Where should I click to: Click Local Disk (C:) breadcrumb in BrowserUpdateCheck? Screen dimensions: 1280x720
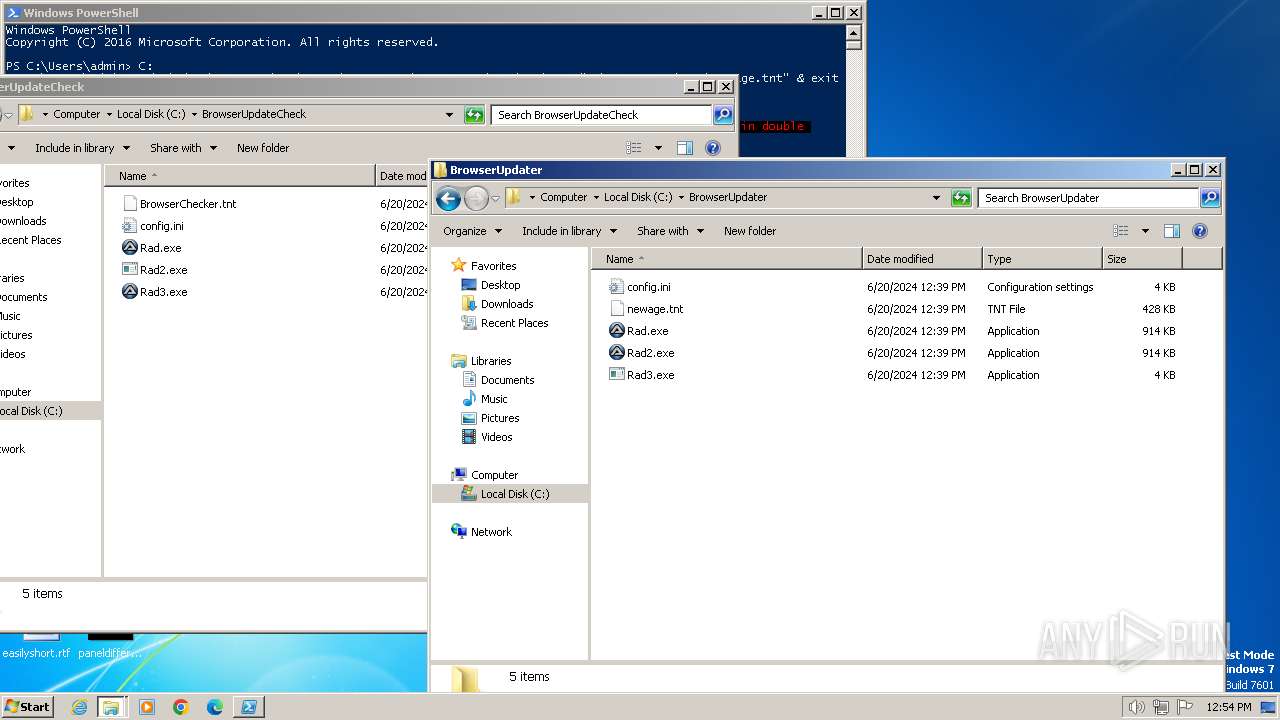(151, 114)
